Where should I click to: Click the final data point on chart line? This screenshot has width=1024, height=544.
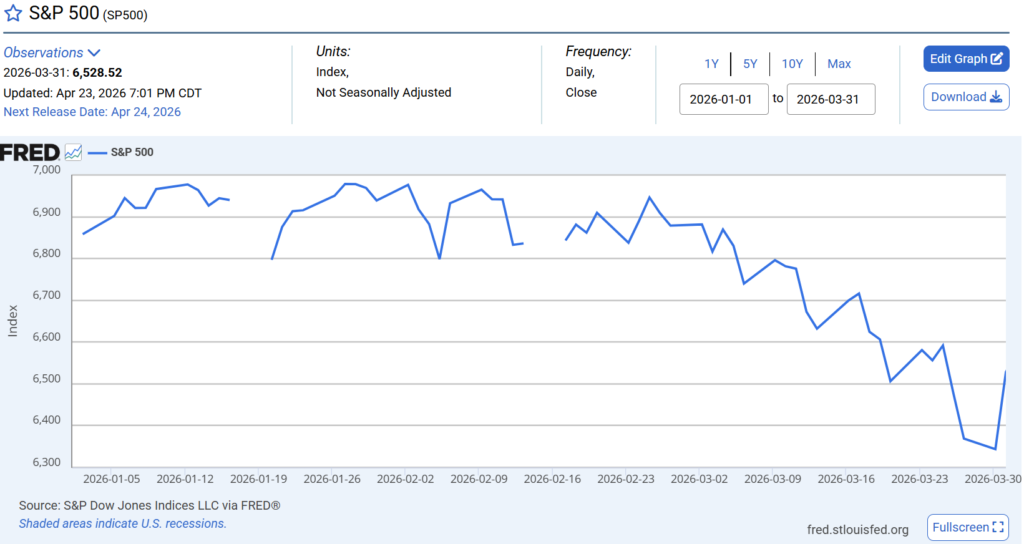(1005, 371)
